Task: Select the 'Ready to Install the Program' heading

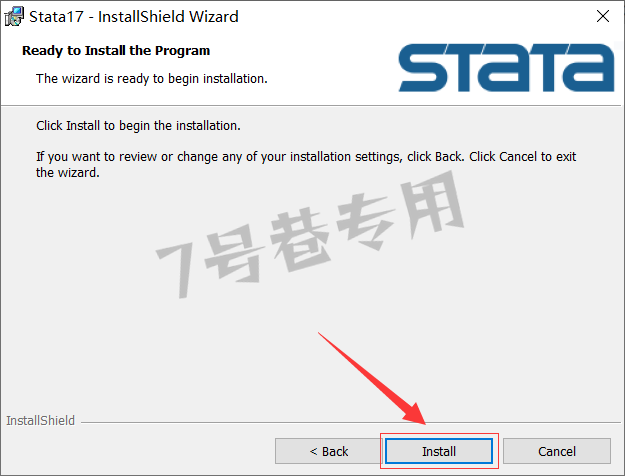Action: pos(116,51)
